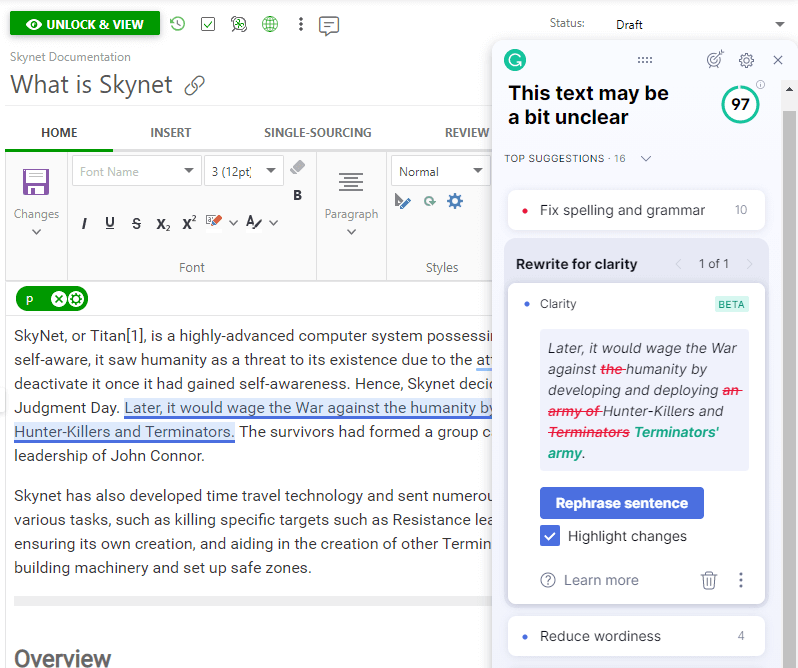Expand the Top Suggestions chevron

(646, 158)
